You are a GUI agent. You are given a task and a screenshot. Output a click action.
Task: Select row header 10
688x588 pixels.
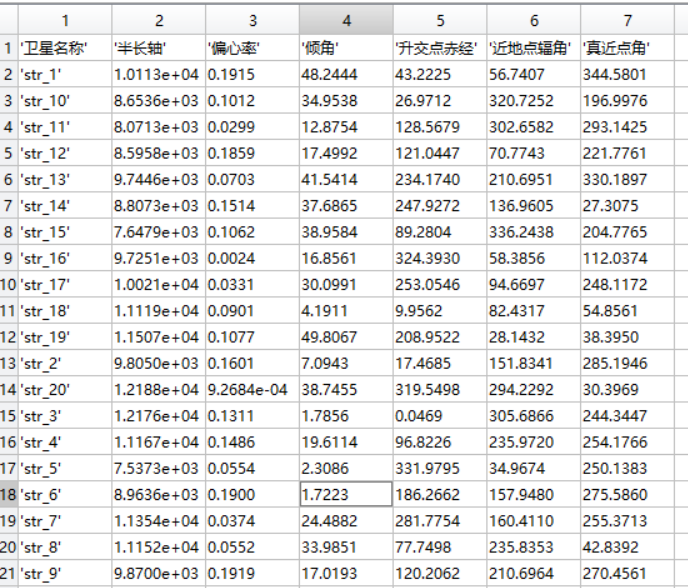(9, 284)
